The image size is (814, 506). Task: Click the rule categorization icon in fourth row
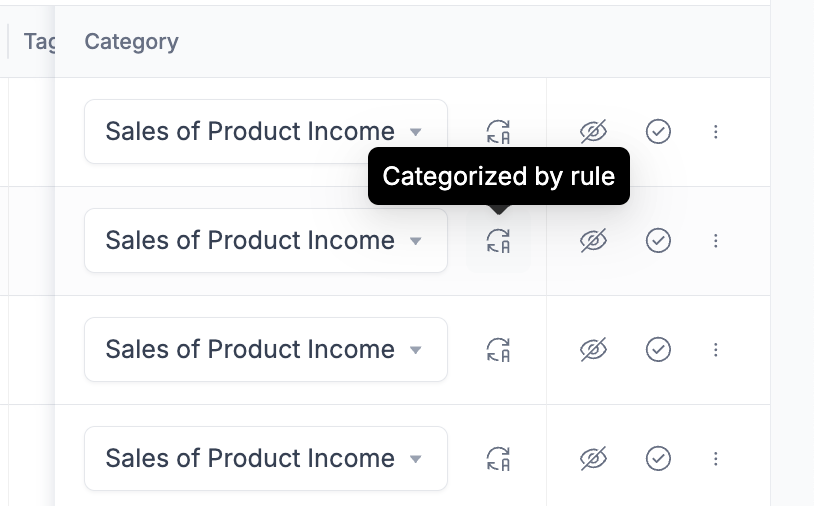(x=498, y=459)
